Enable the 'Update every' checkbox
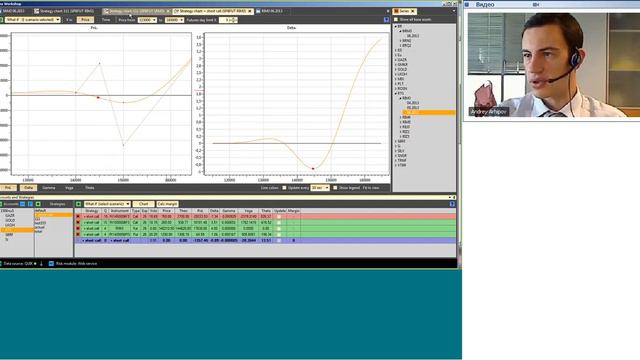 pyautogui.click(x=284, y=188)
